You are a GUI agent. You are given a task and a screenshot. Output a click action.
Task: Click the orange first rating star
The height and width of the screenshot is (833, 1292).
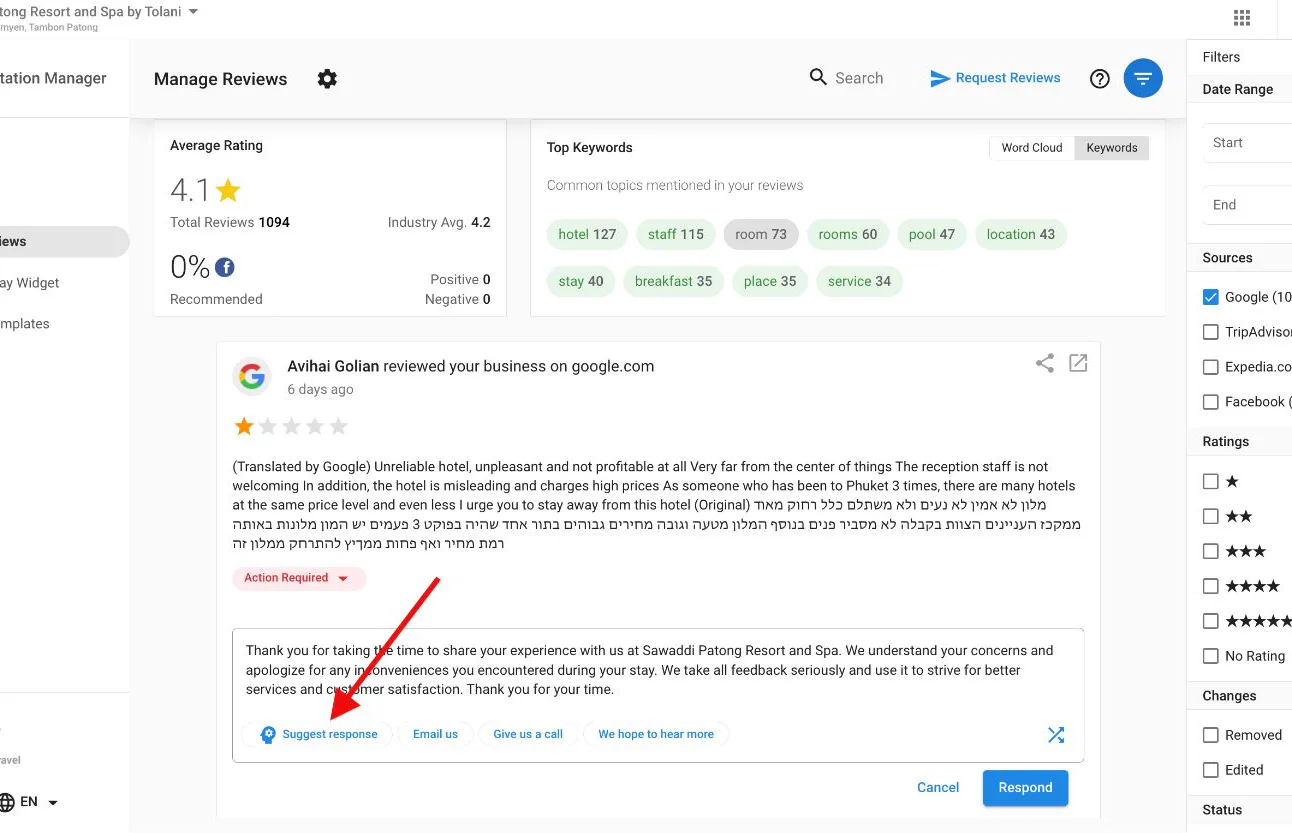click(x=243, y=427)
